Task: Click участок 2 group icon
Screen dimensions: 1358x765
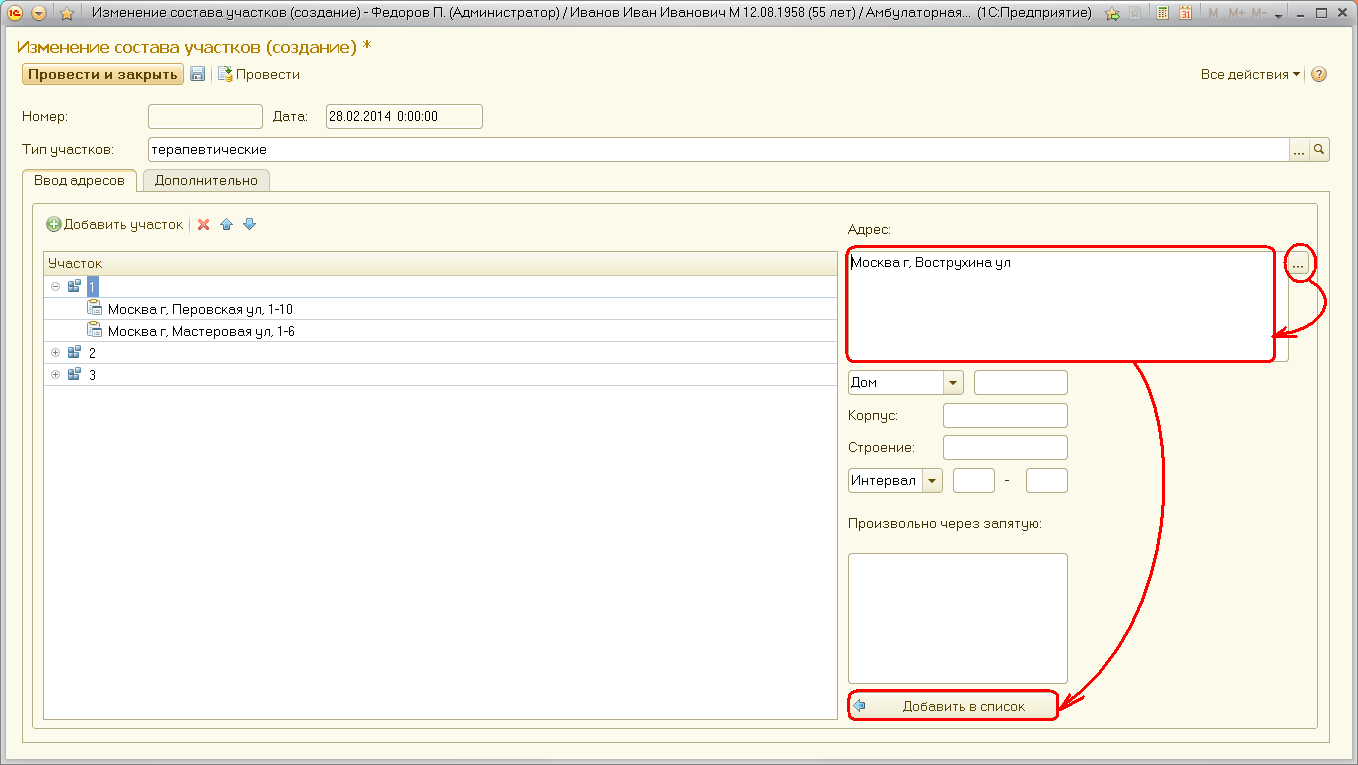Action: point(74,352)
